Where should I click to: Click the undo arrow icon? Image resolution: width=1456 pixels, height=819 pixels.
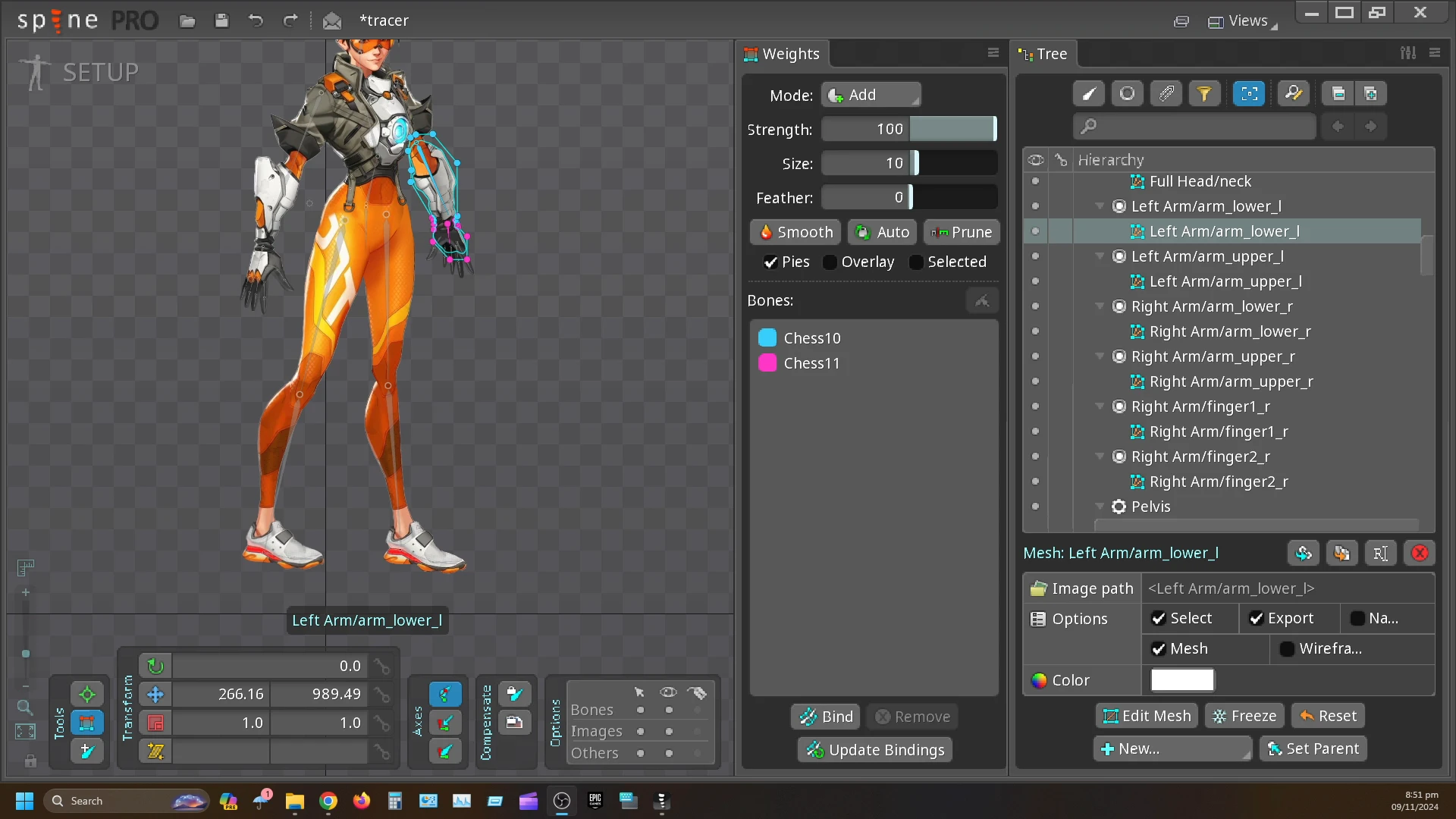256,20
